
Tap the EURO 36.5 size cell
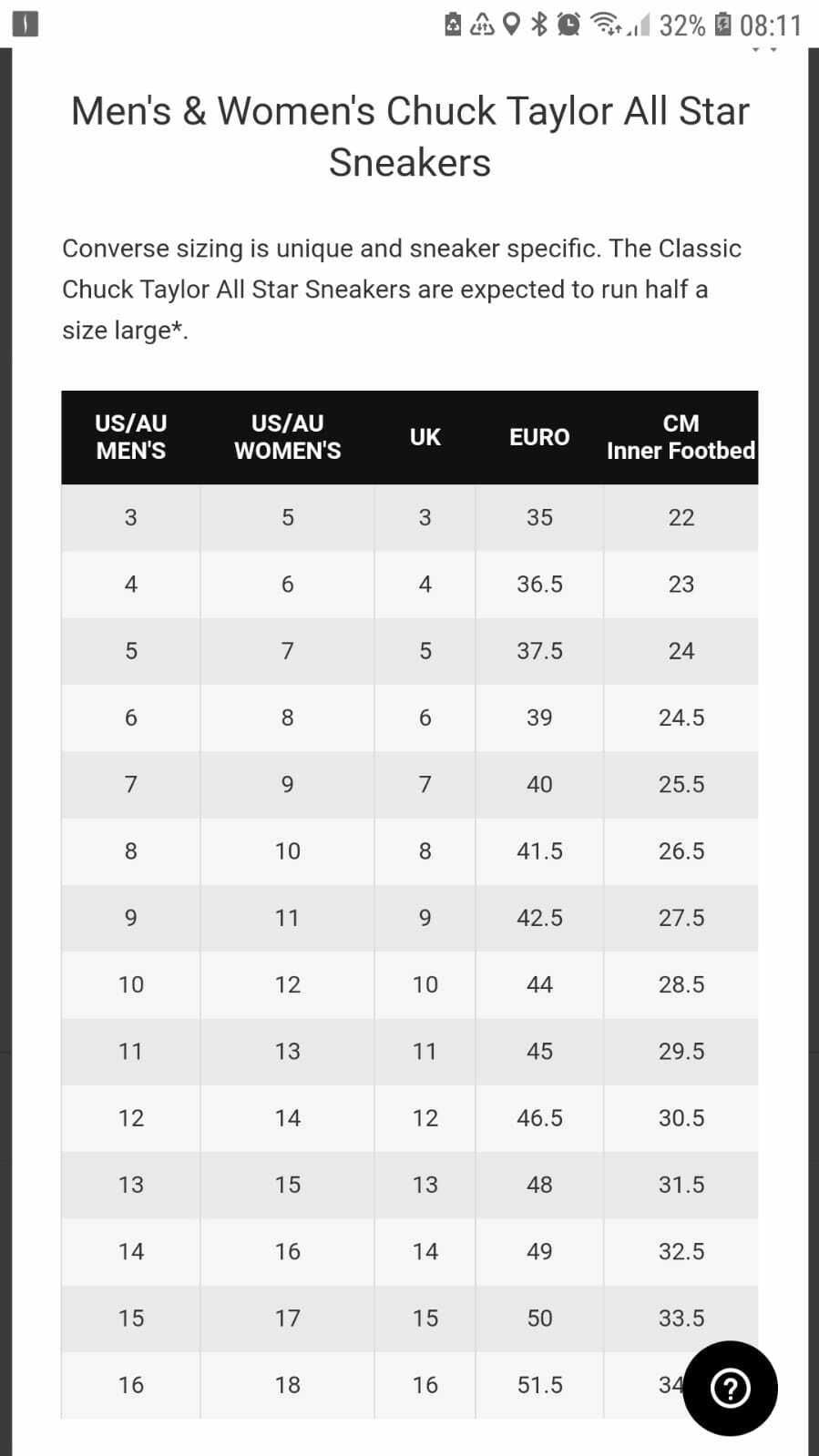tap(539, 584)
